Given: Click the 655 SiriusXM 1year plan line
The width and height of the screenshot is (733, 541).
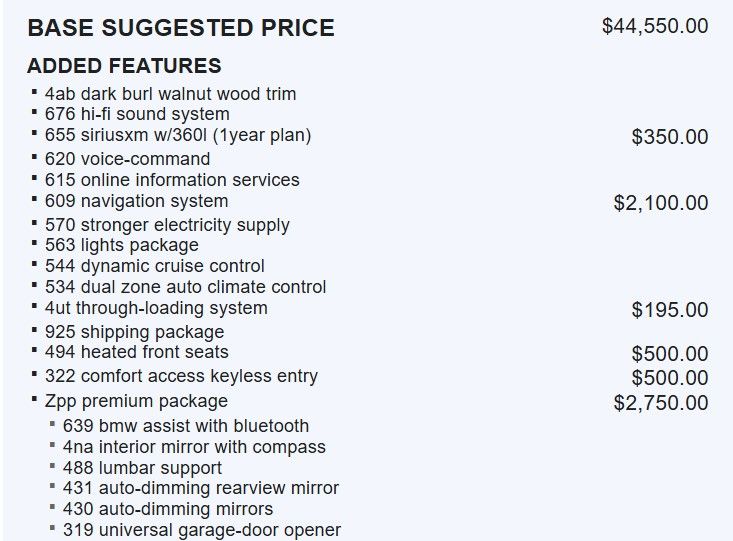Looking at the screenshot, I should [x=178, y=135].
